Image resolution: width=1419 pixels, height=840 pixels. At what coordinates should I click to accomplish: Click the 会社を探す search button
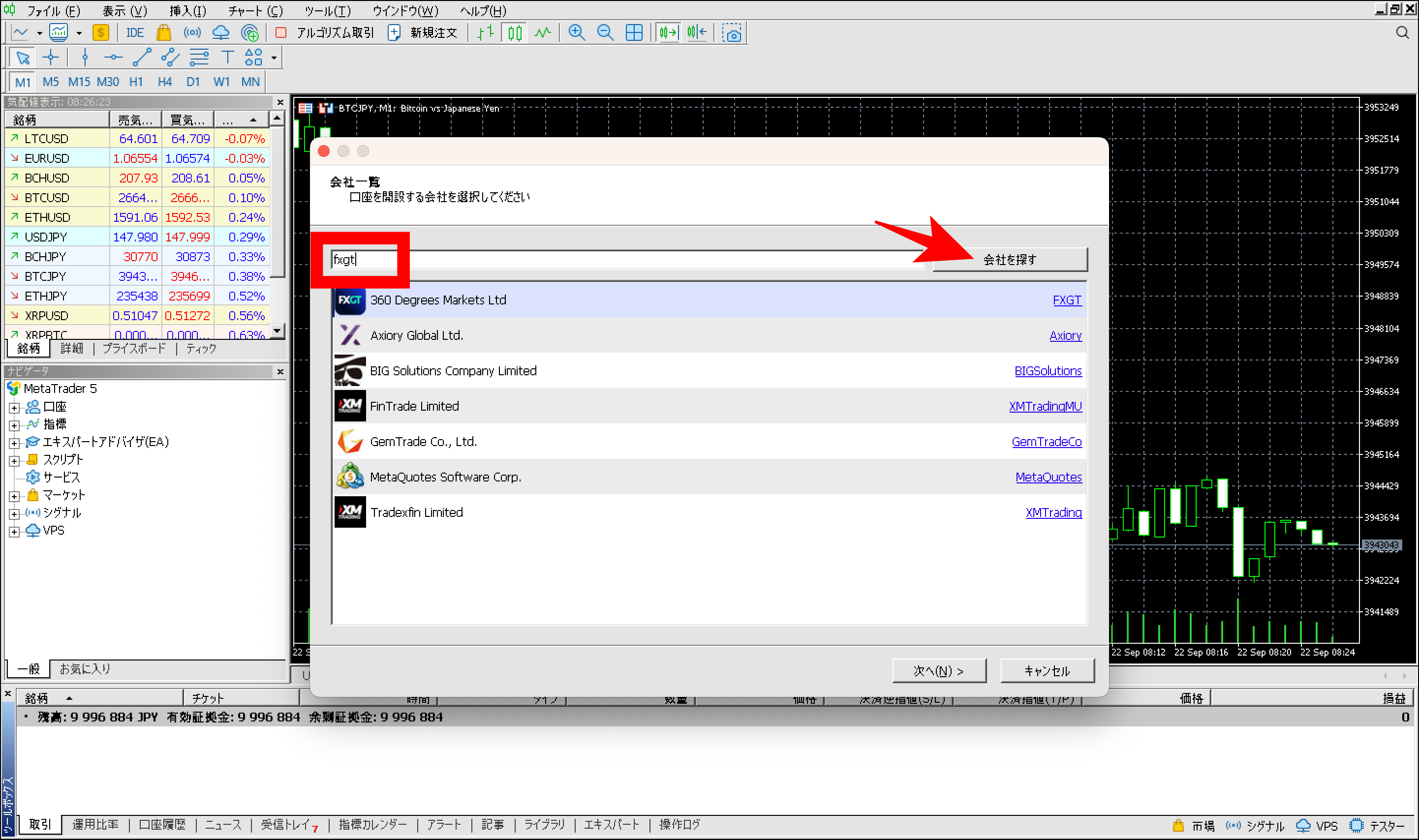coord(1010,259)
